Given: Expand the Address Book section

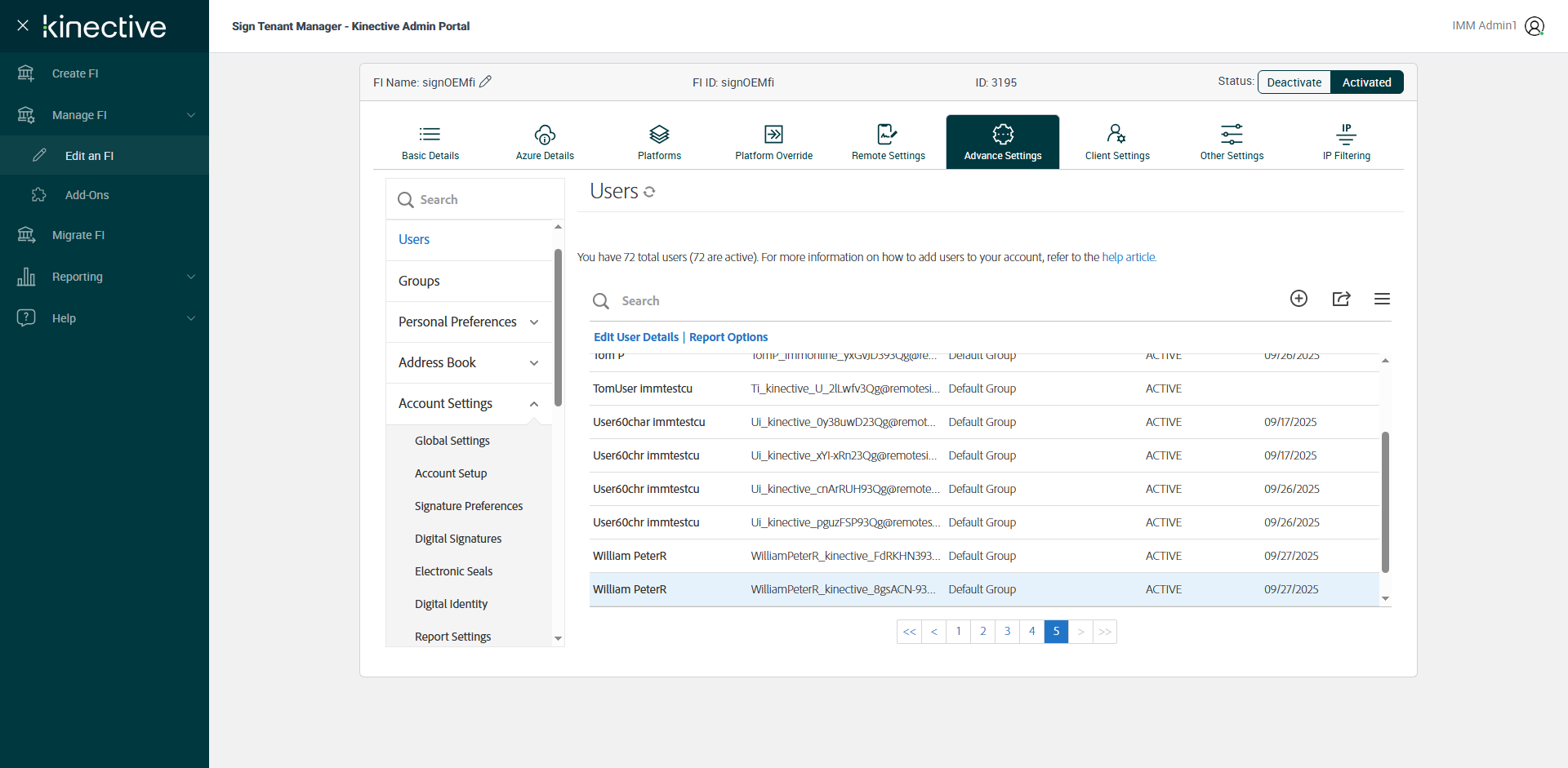Looking at the screenshot, I should point(534,363).
